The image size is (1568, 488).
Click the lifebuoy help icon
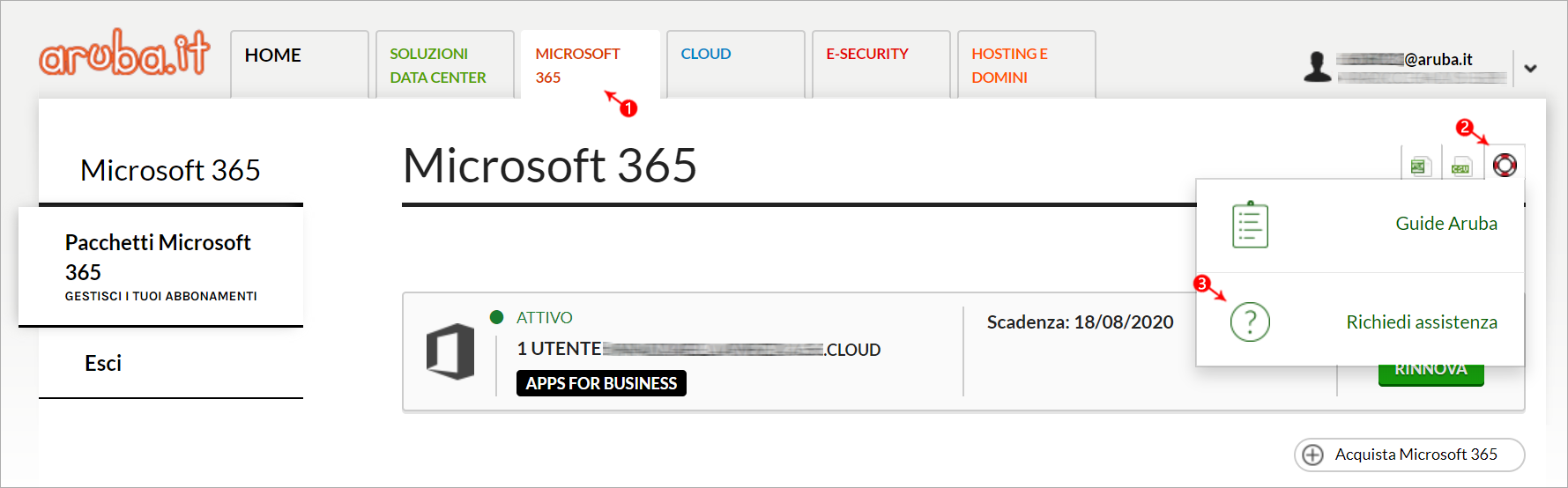(1505, 165)
